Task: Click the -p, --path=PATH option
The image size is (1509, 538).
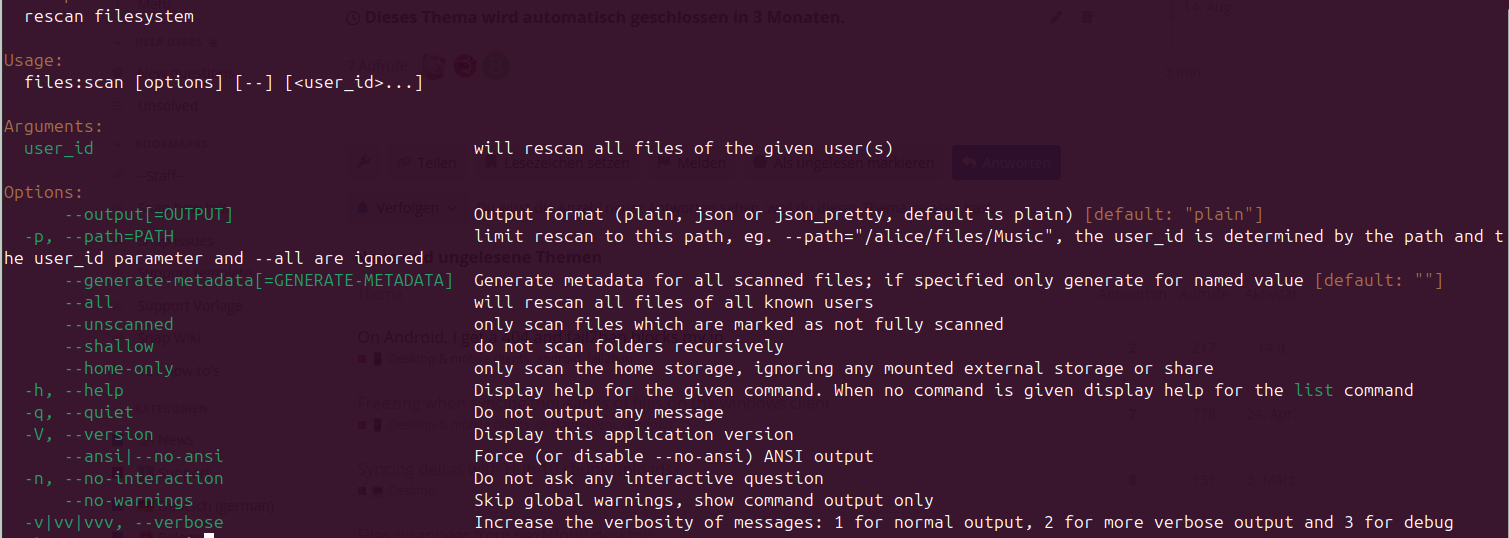Action: pos(99,236)
